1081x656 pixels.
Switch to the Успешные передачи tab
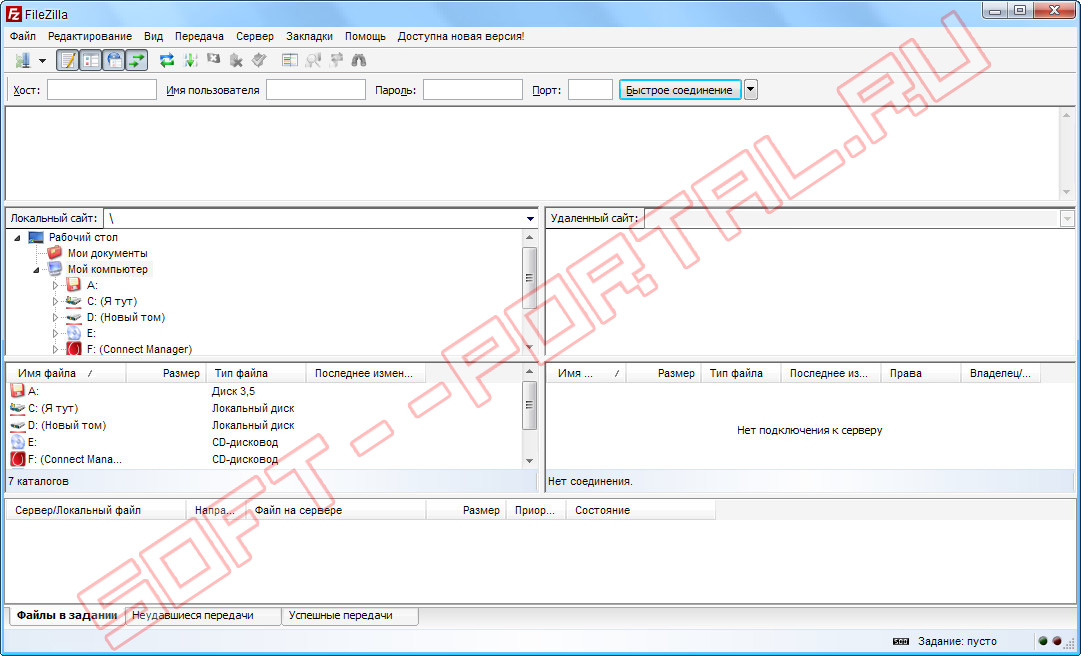pos(350,615)
